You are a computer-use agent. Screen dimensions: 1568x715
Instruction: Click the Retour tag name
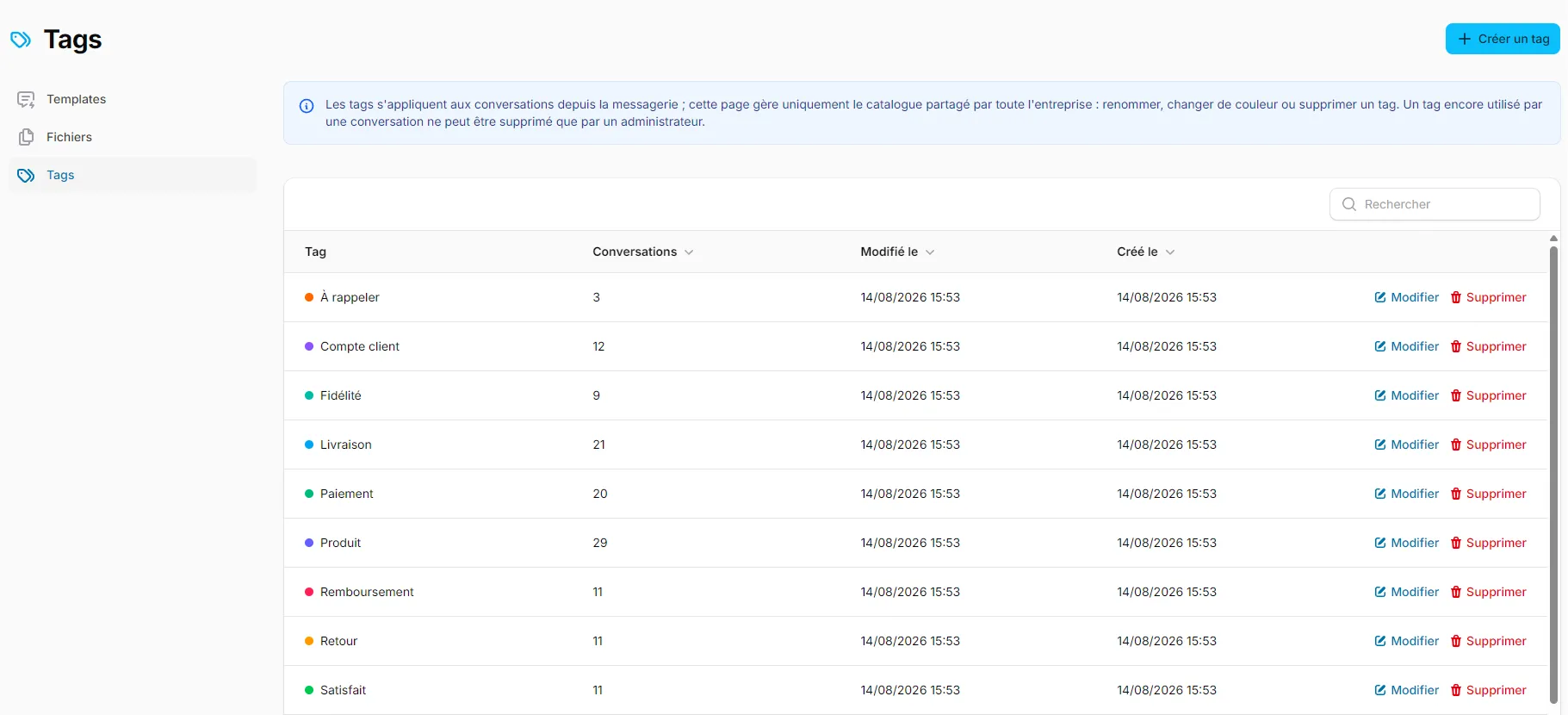coord(339,641)
